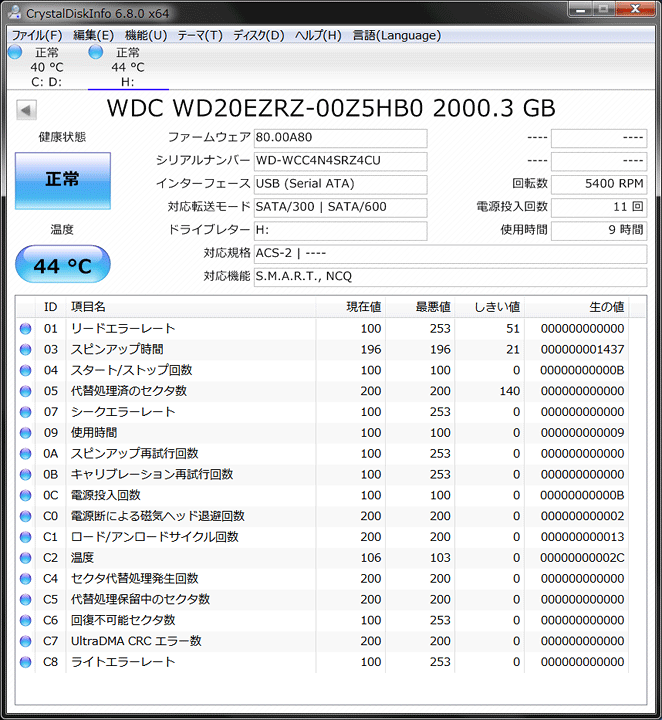The width and height of the screenshot is (662, 720).
Task: Click the previous disk arrow button
Action: 26,110
